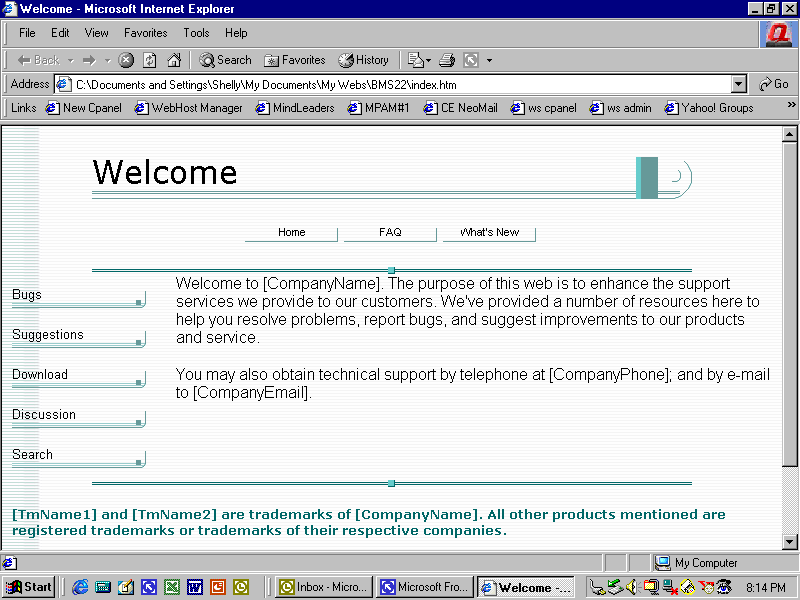Image resolution: width=800 pixels, height=600 pixels.
Task: Click the Home navigation button on page
Action: pos(291,233)
